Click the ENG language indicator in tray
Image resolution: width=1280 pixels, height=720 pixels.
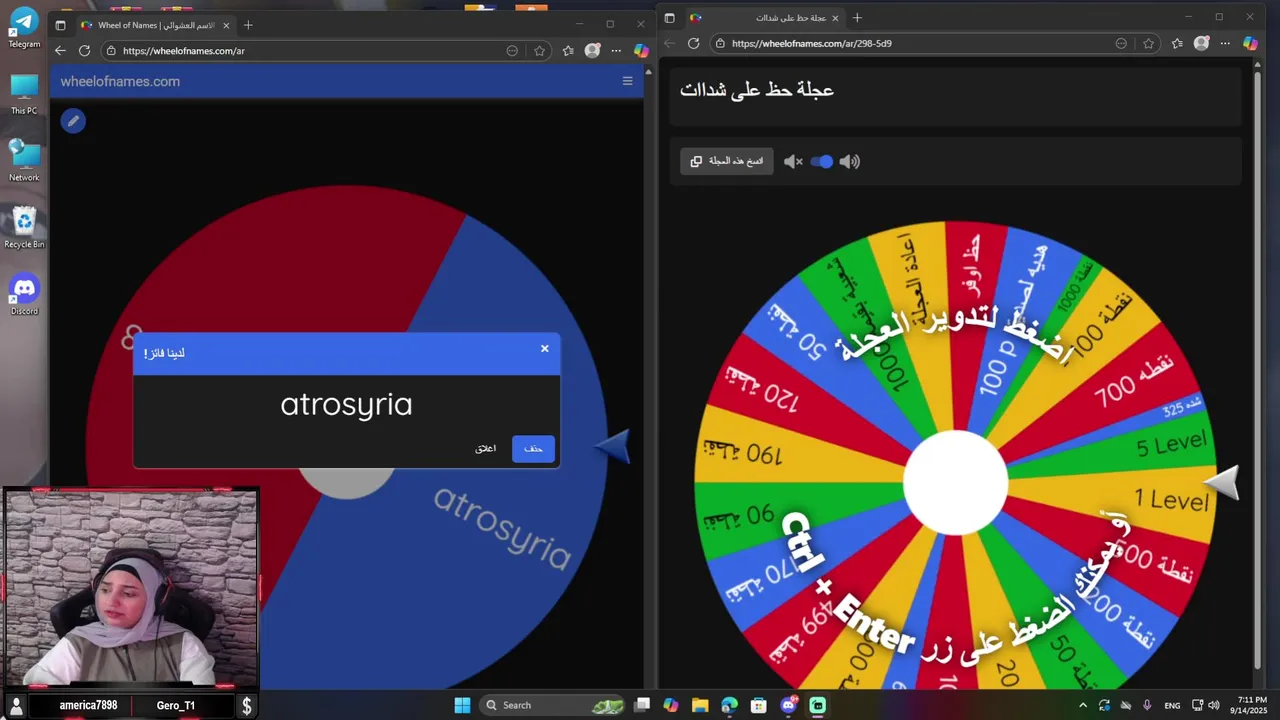pyautogui.click(x=1172, y=705)
